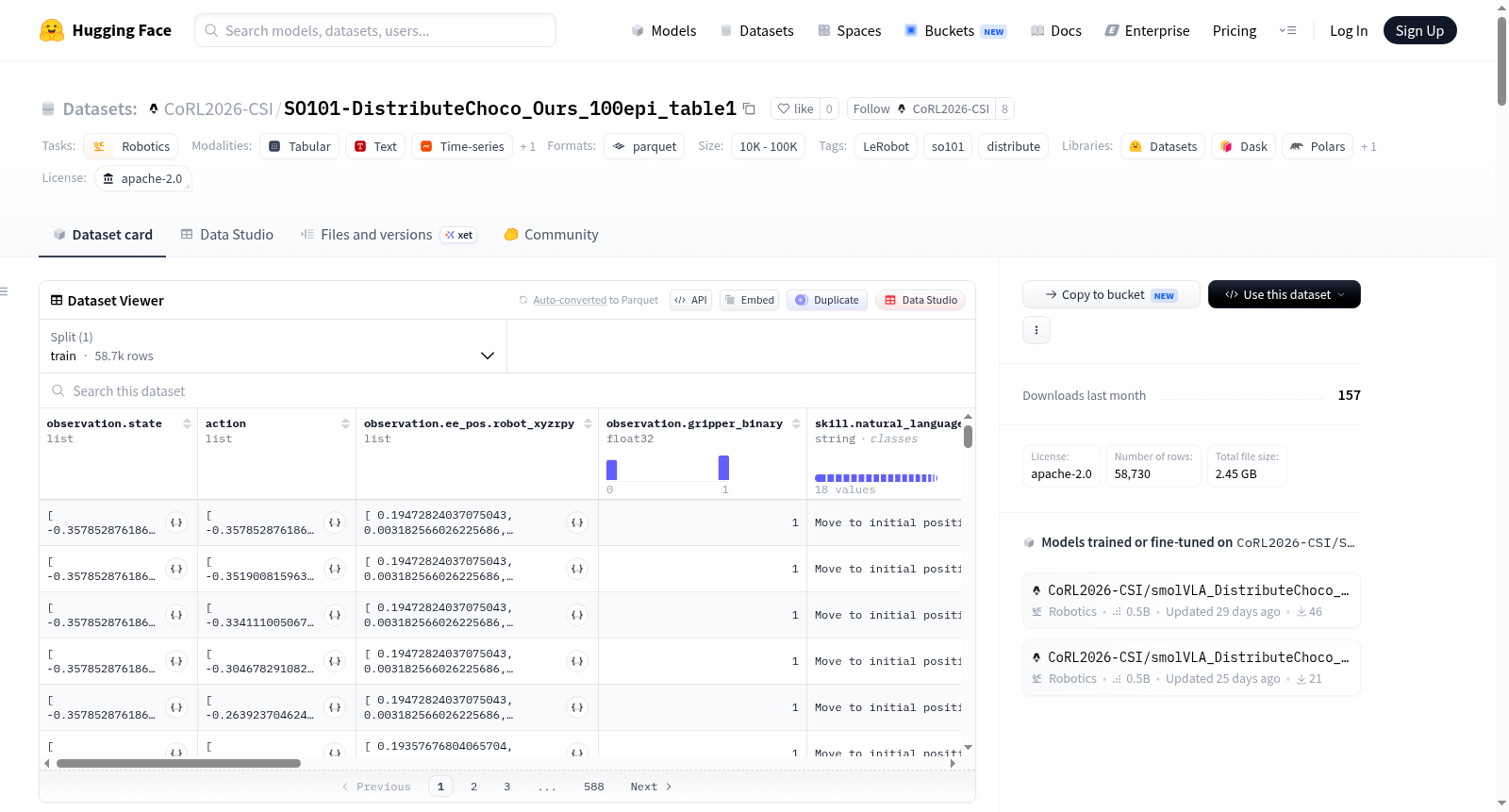Expand JSON of third row ee_pos cell
Screen dimensions: 1509x812
(577, 615)
